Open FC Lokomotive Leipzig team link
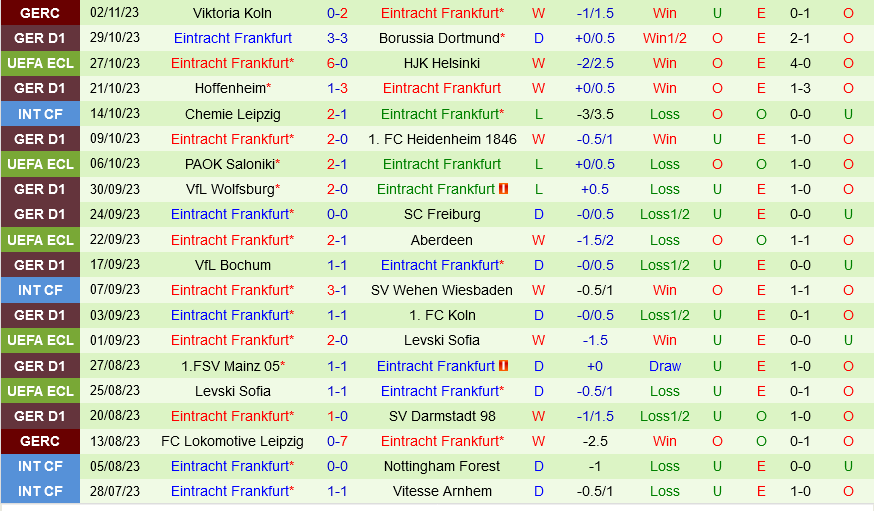The width and height of the screenshot is (874, 511). [232, 441]
